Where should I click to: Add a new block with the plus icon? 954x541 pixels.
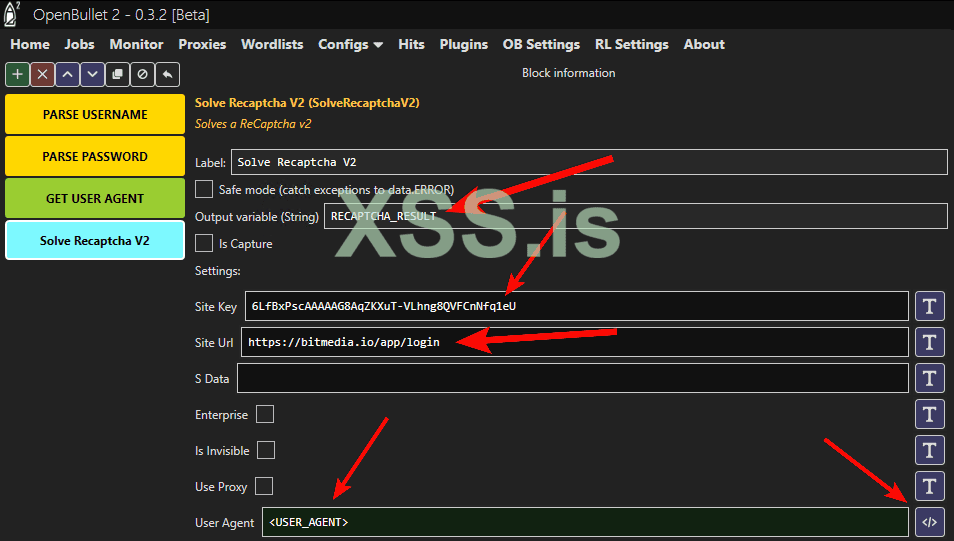18,74
